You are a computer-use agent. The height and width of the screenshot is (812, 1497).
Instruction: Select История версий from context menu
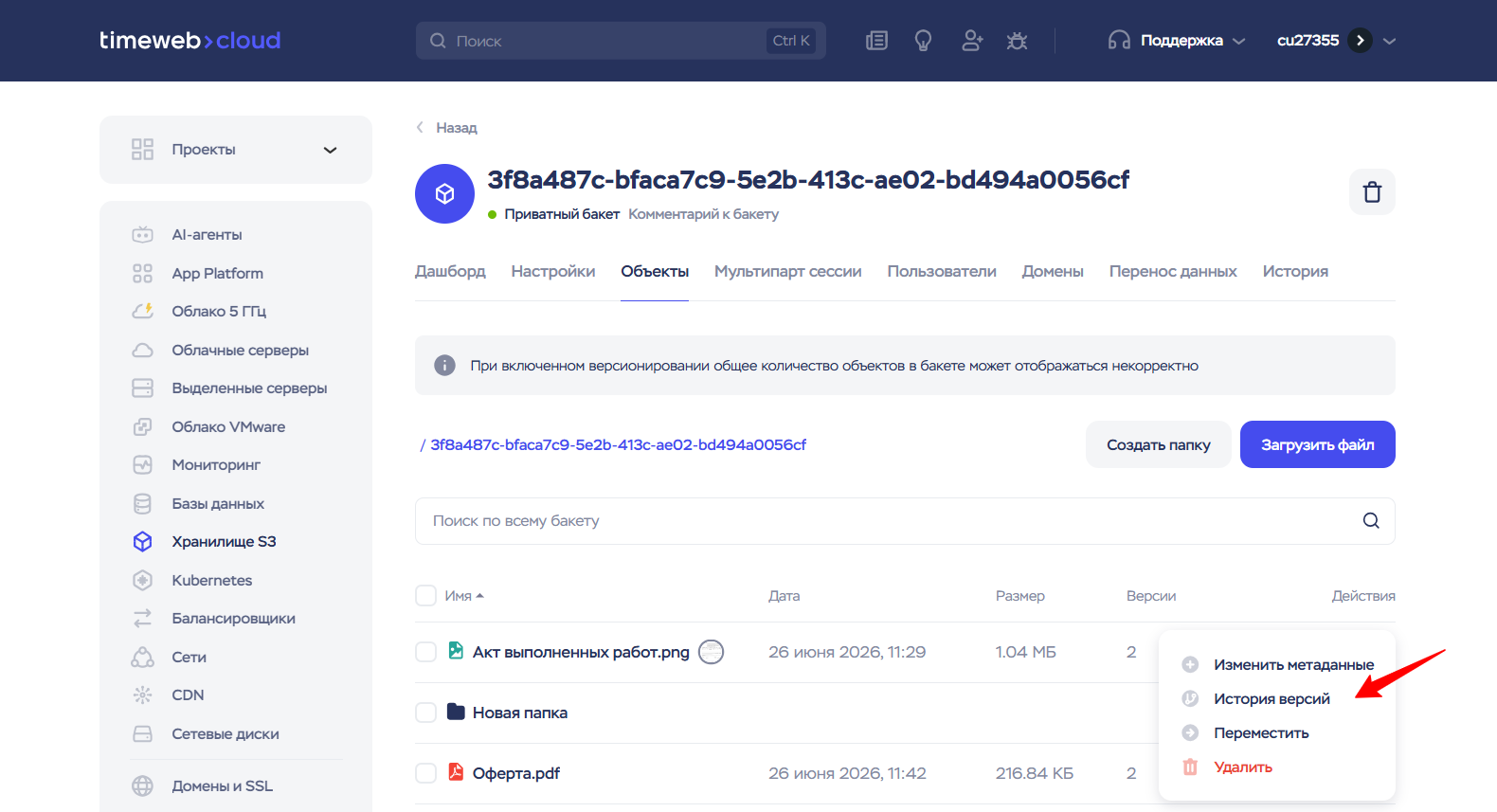pyautogui.click(x=1272, y=699)
